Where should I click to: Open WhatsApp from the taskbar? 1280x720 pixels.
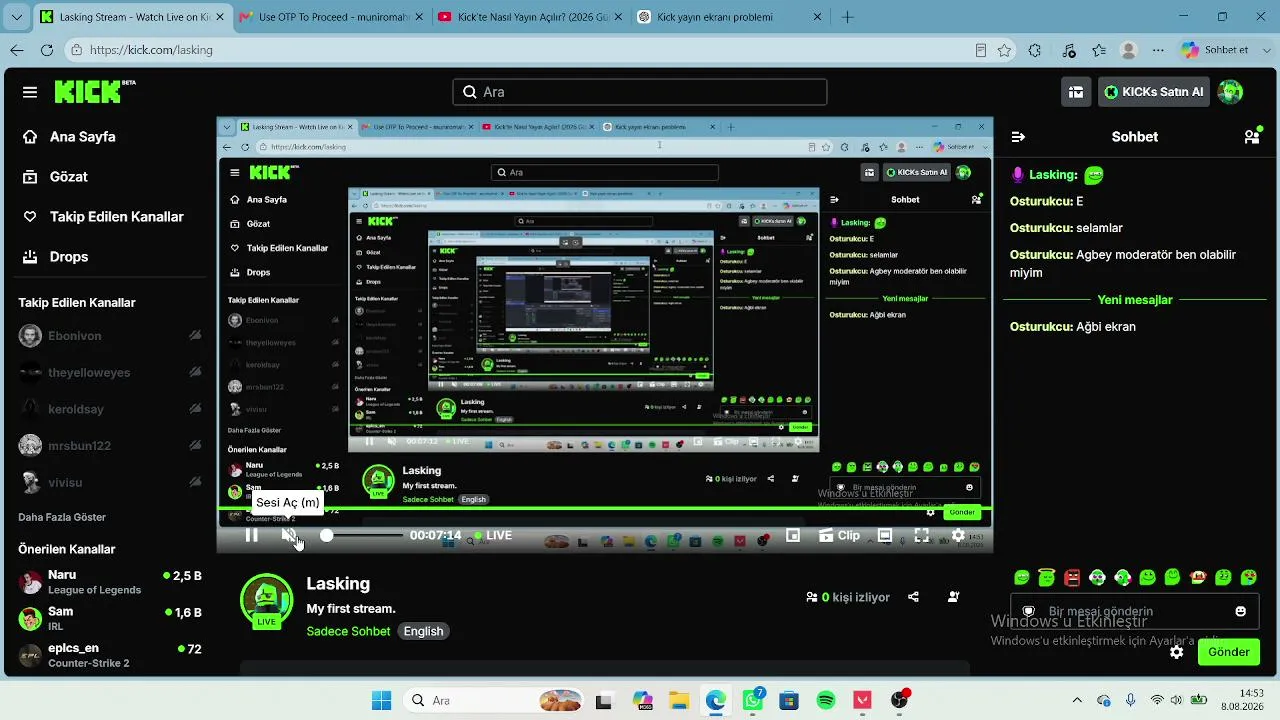click(753, 701)
